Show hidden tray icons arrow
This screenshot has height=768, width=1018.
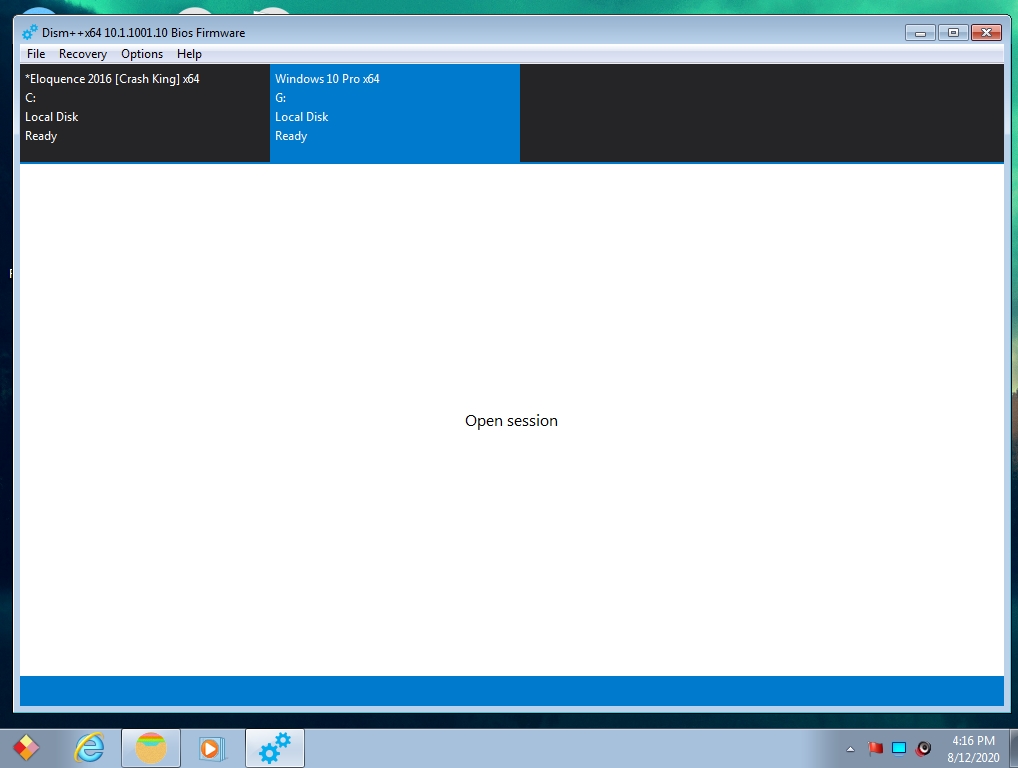[x=850, y=749]
